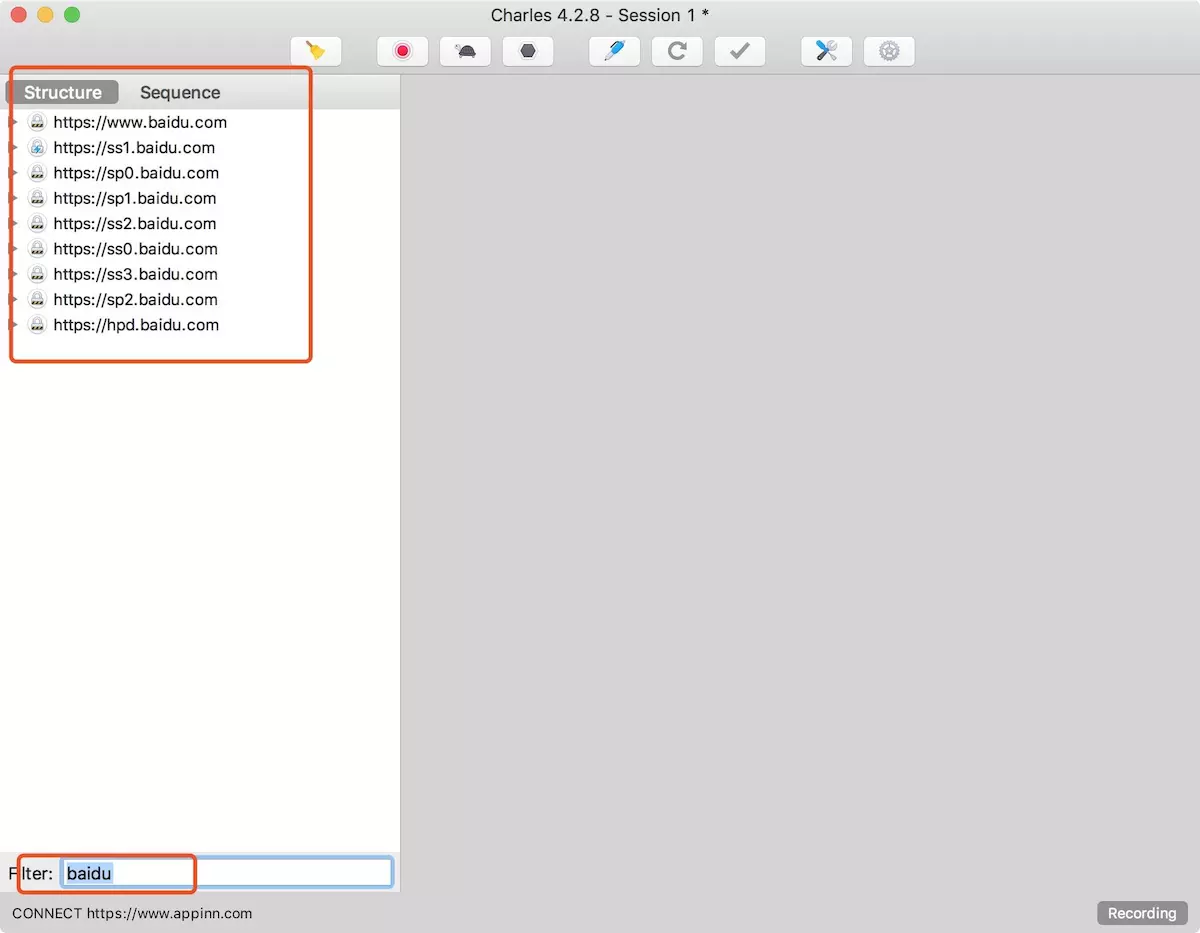Expand the https://hpd.baidu.com node

(13, 325)
